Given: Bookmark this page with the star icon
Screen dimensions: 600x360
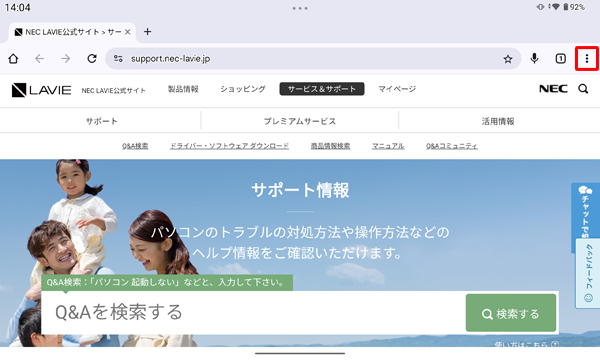Looking at the screenshot, I should (508, 59).
